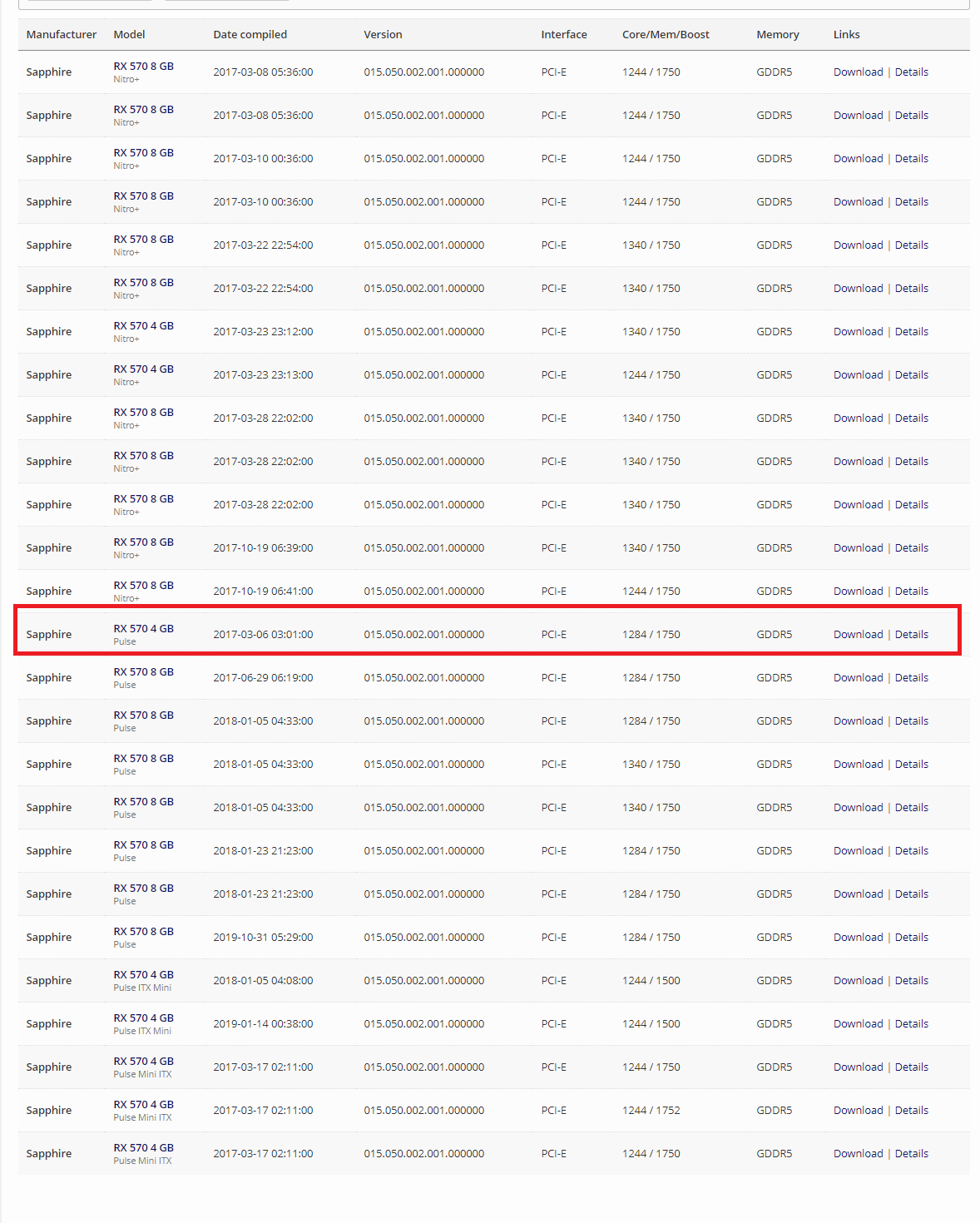This screenshot has width=980, height=1223.
Task: Download the BIOS compiled 2019-10-31 05:29:00
Action: click(x=858, y=937)
